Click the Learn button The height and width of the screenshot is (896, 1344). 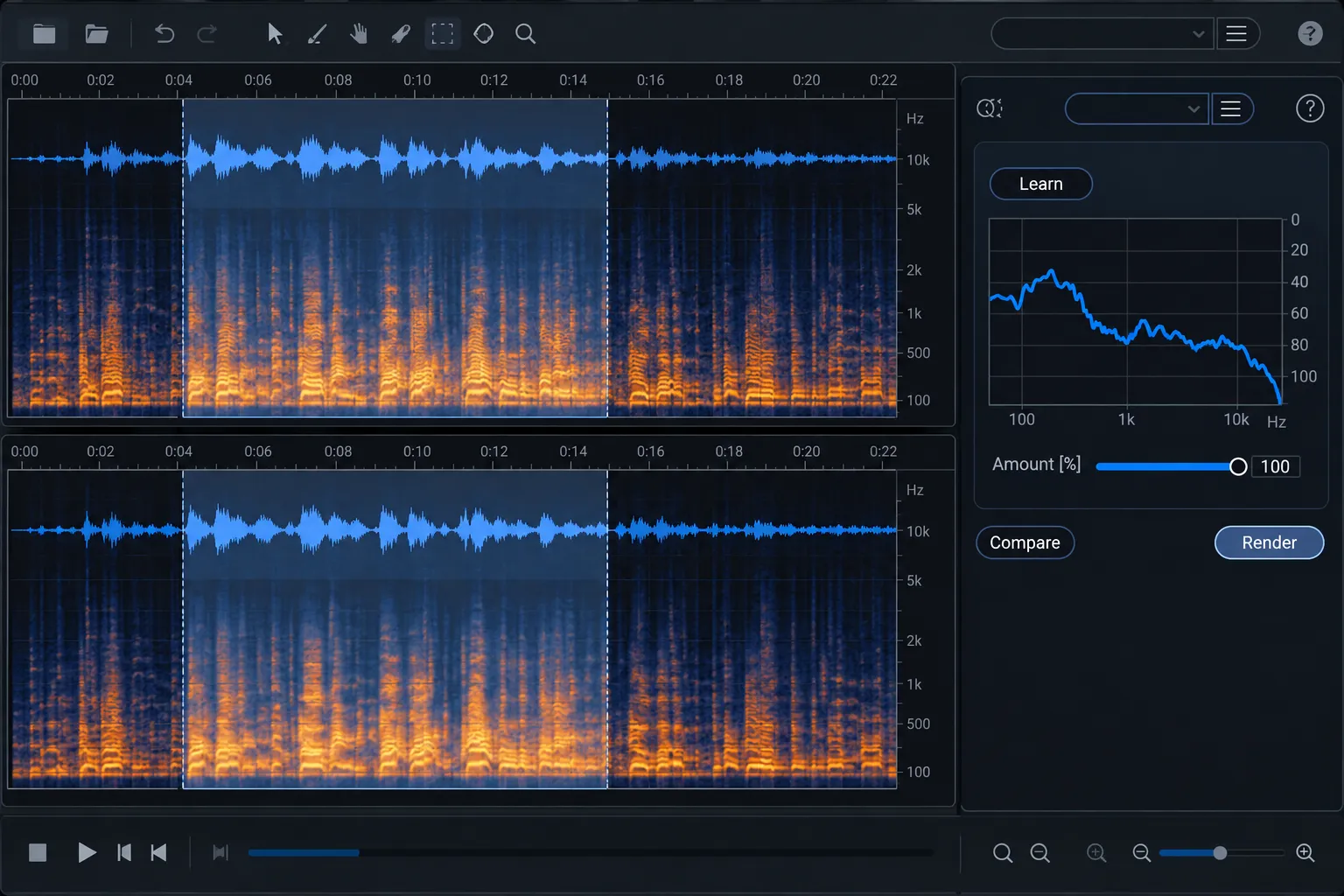point(1041,184)
